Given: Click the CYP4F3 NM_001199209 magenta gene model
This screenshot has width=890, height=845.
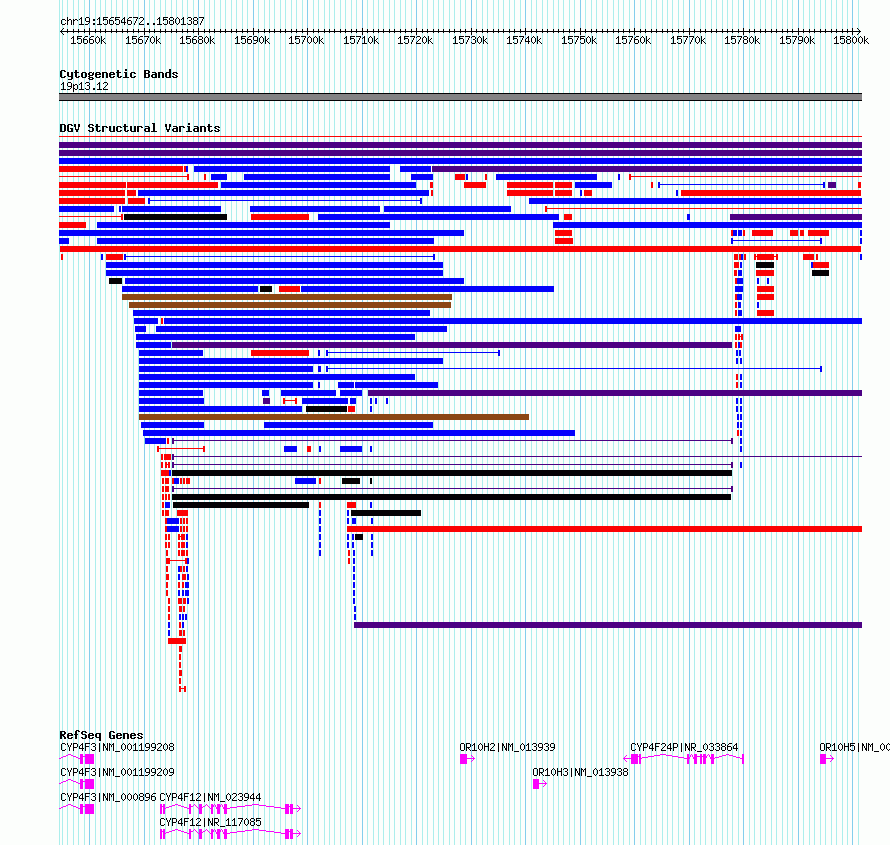Looking at the screenshot, I should (77, 784).
